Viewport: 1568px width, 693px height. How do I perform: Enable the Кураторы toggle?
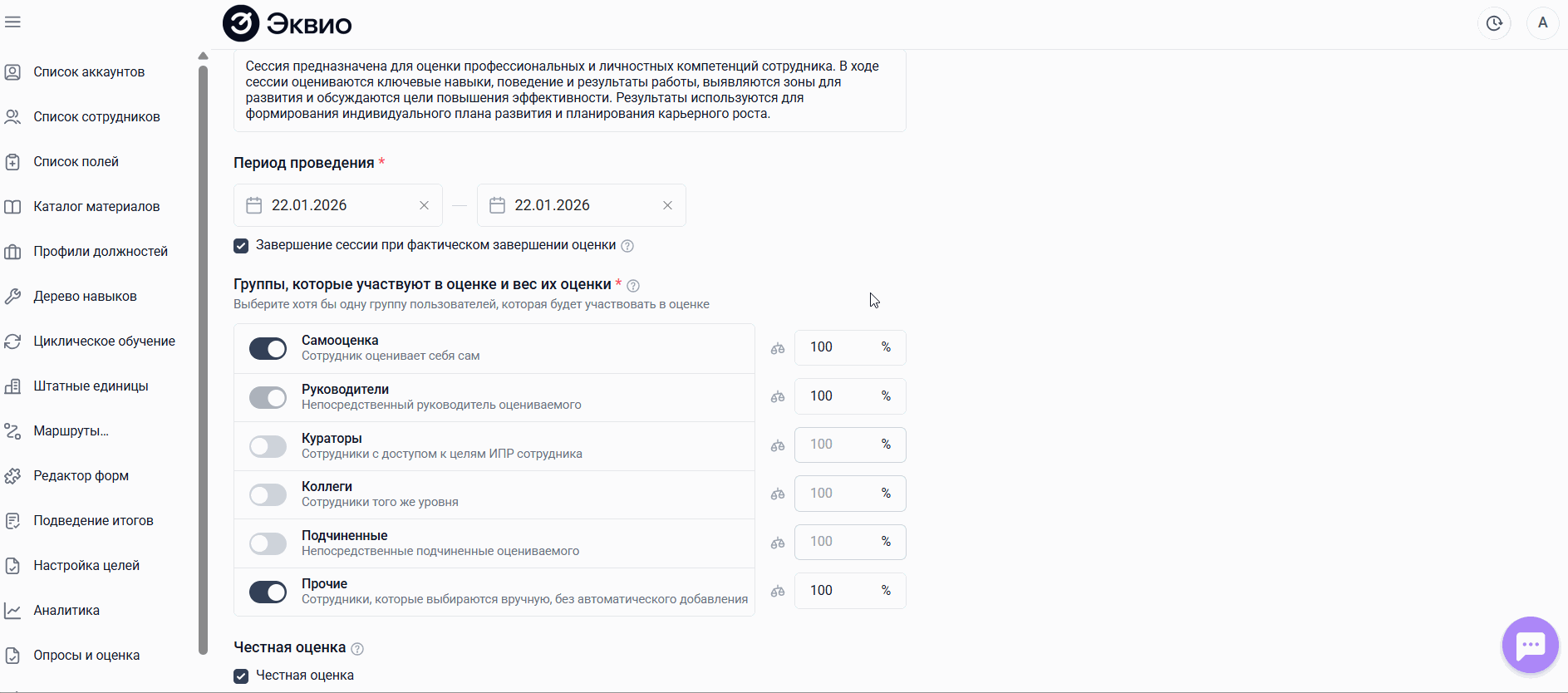coord(268,446)
